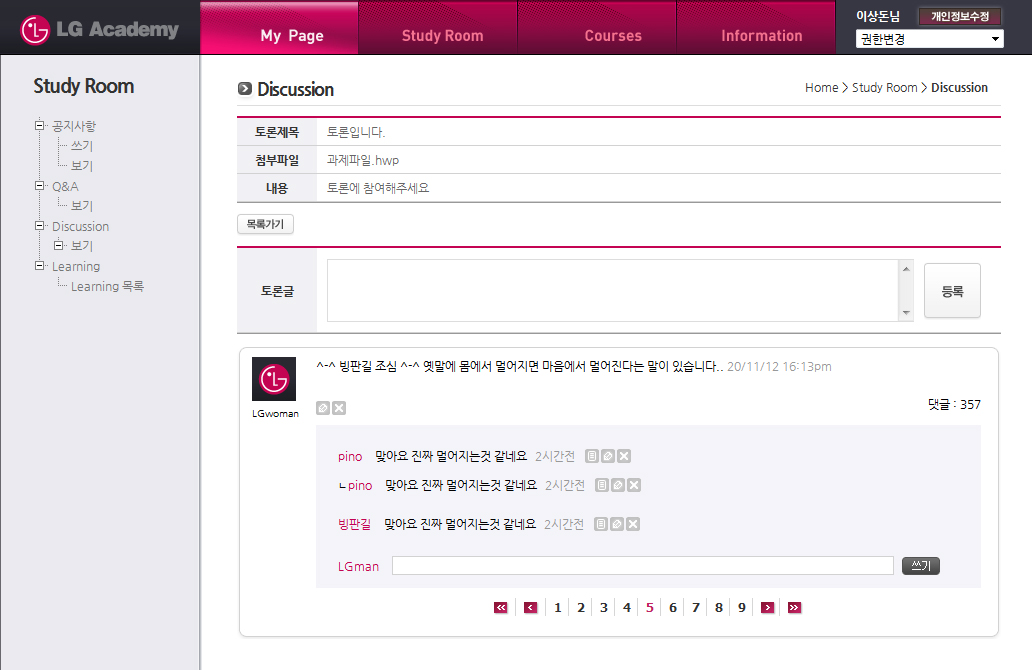Collapse the 공지사항 tree node
1032x670 pixels.
[x=40, y=125]
